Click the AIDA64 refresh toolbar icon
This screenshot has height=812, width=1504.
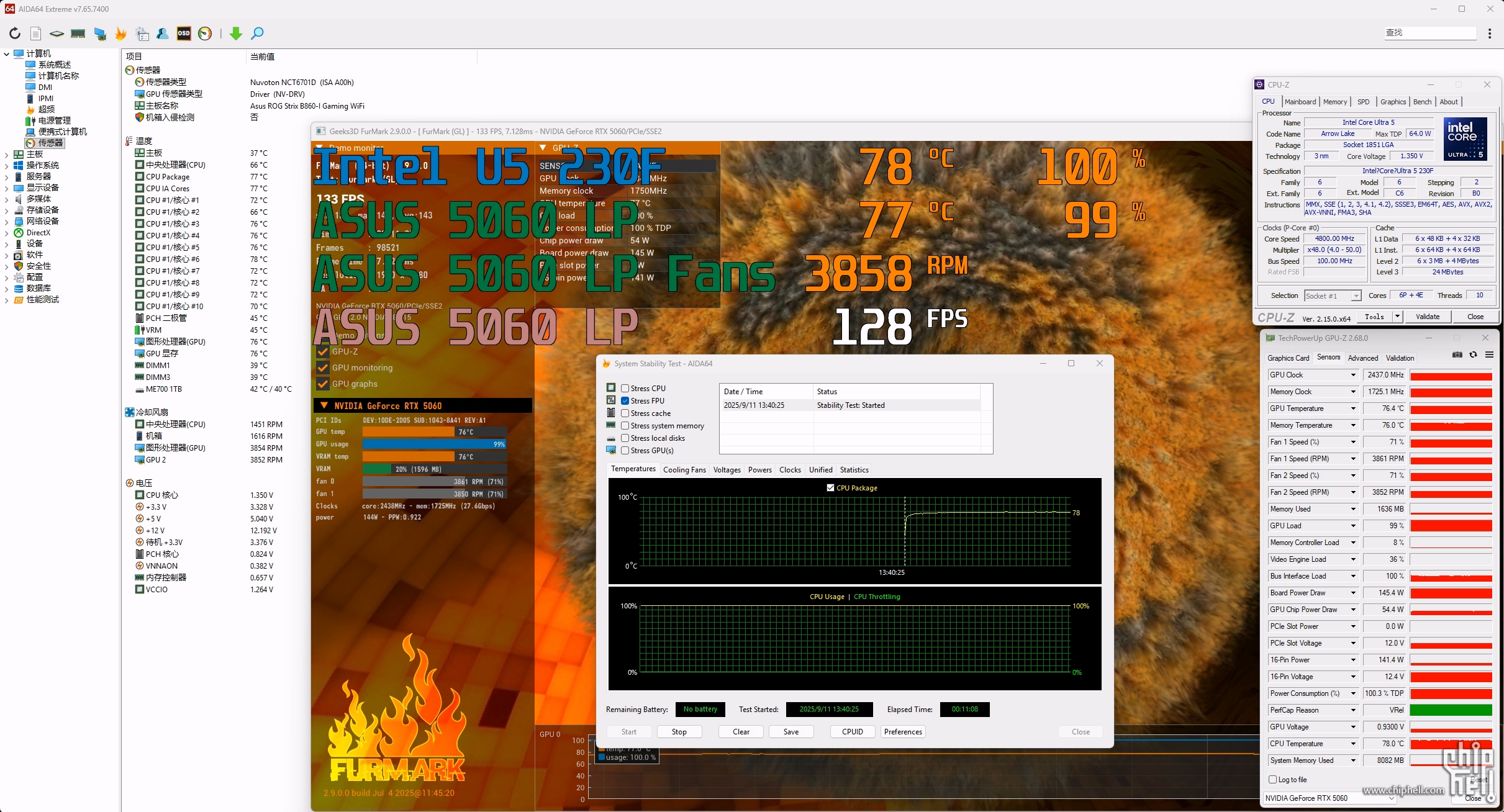point(15,34)
